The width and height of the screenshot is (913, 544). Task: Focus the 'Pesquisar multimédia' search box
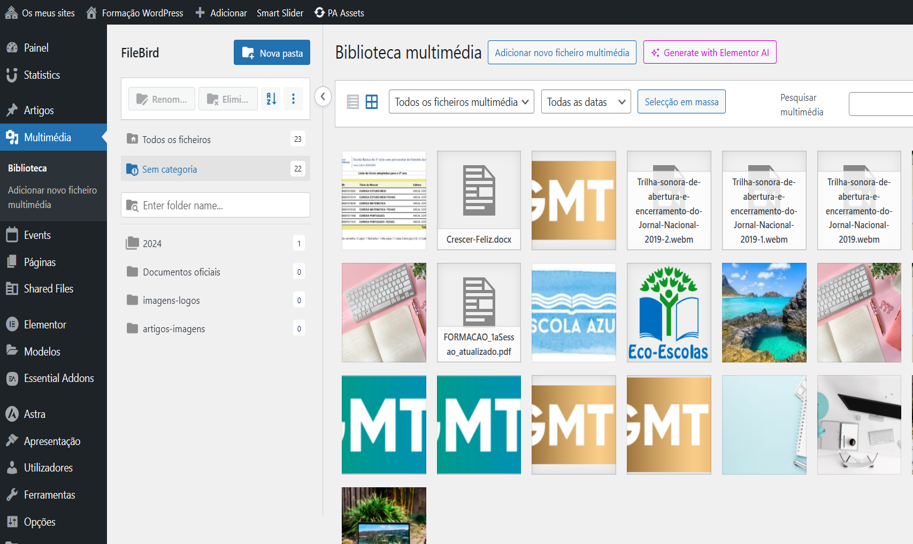click(881, 104)
